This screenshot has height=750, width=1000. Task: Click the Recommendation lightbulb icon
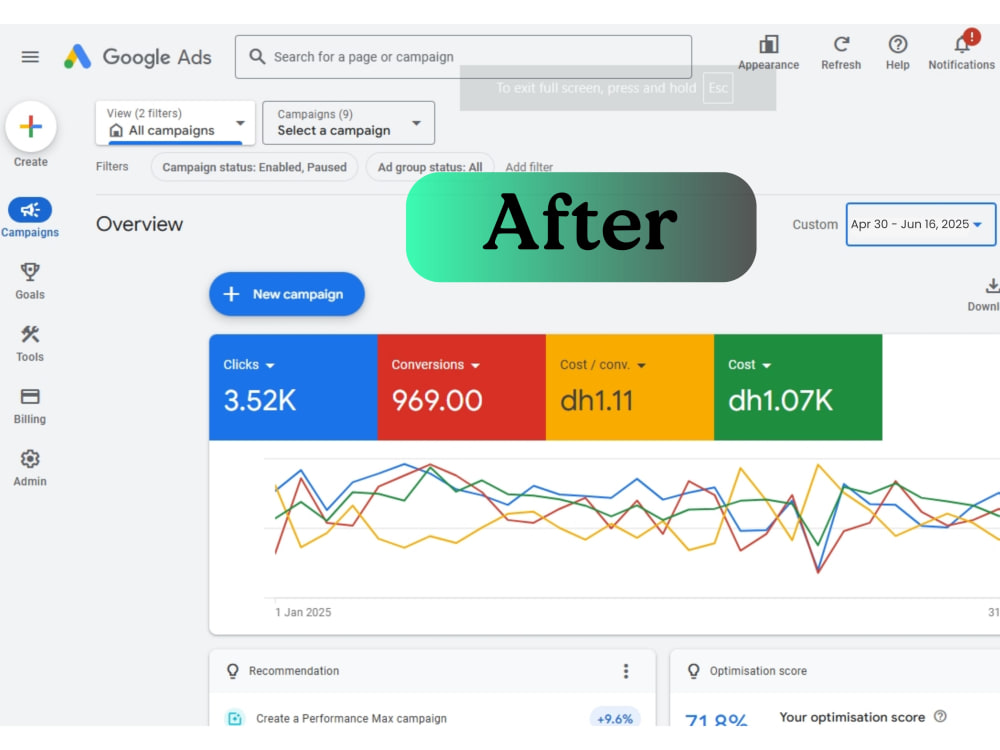pos(233,671)
